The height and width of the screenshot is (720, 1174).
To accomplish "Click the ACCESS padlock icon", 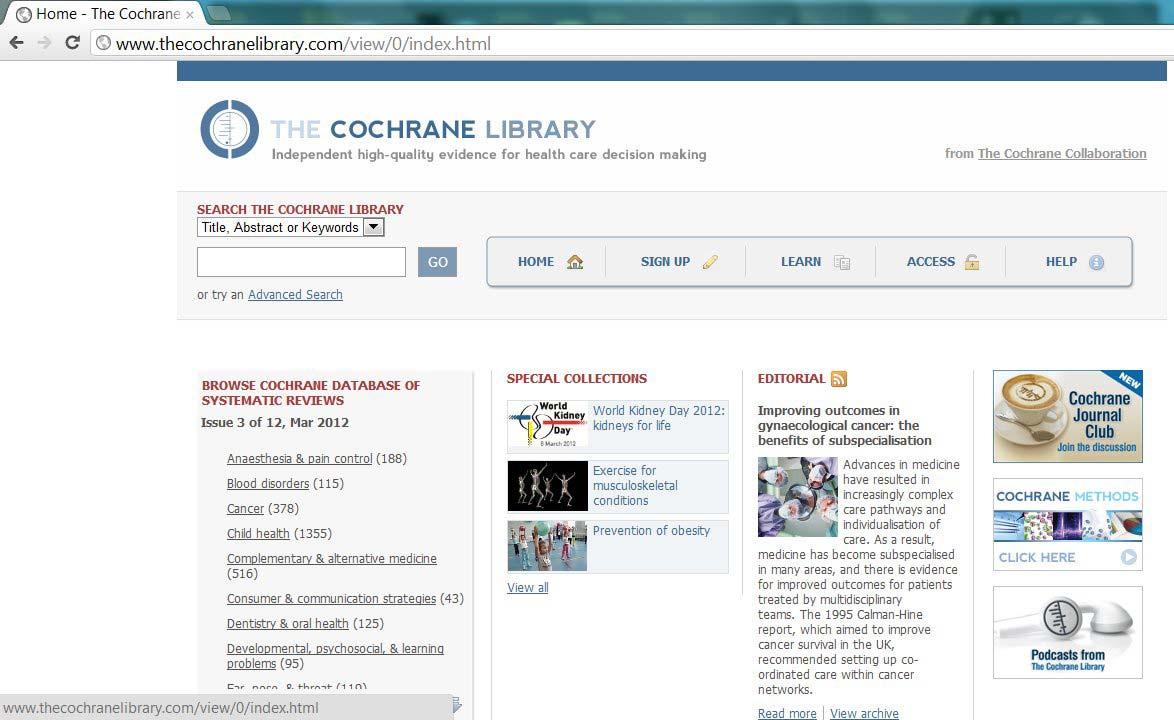I will [972, 262].
